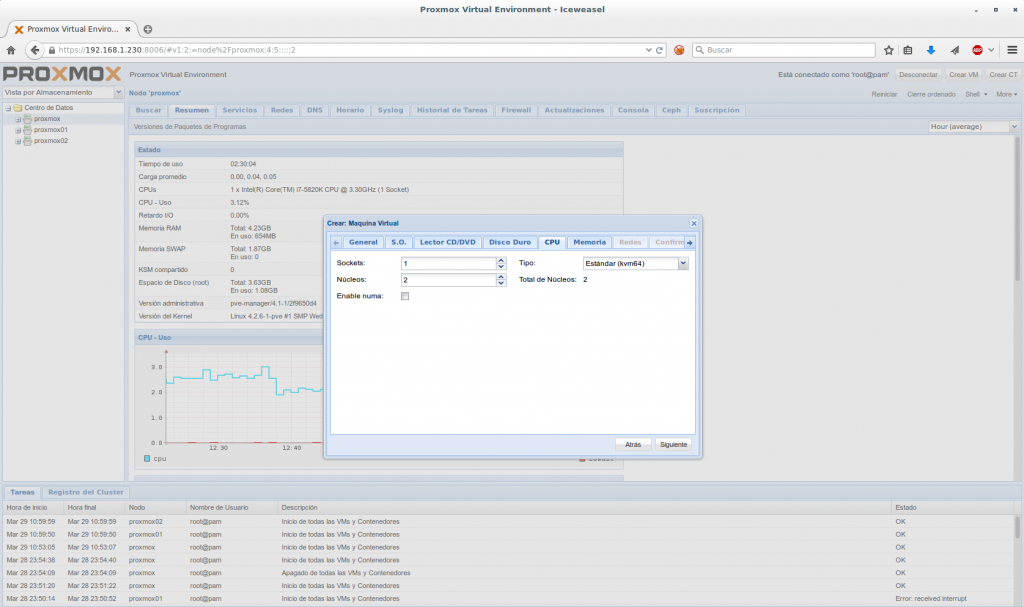
Task: Open a new browser tab
Action: pyautogui.click(x=148, y=29)
